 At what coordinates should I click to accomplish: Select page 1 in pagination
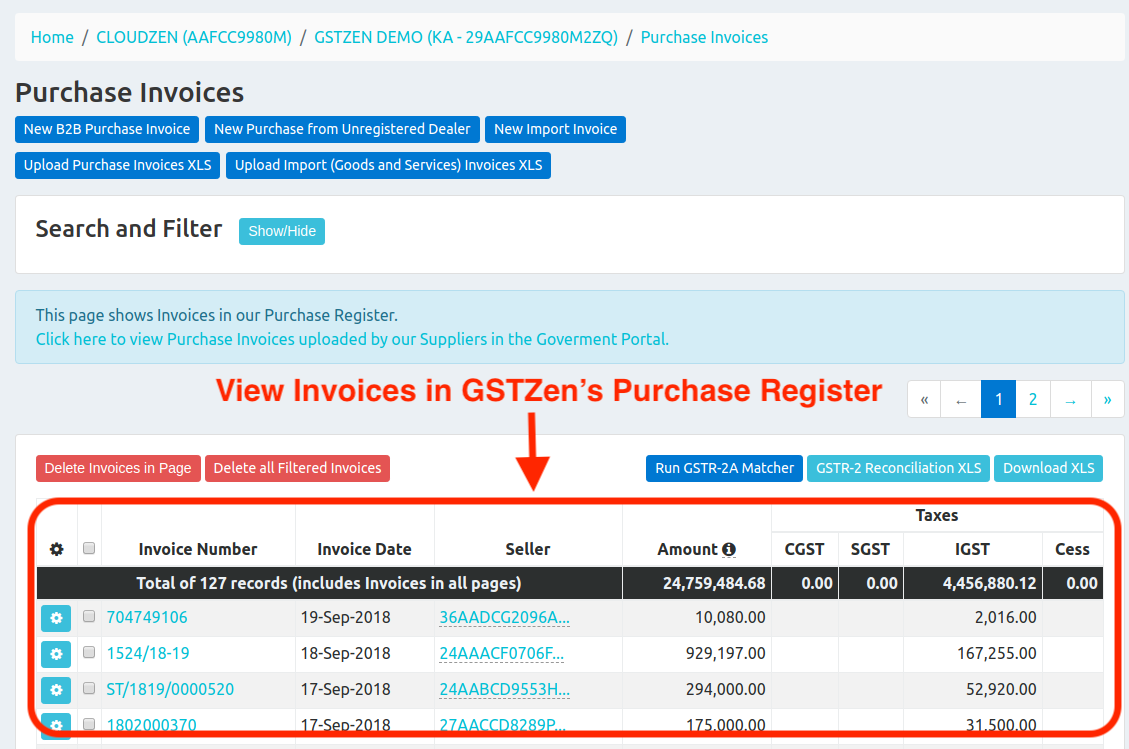point(999,400)
